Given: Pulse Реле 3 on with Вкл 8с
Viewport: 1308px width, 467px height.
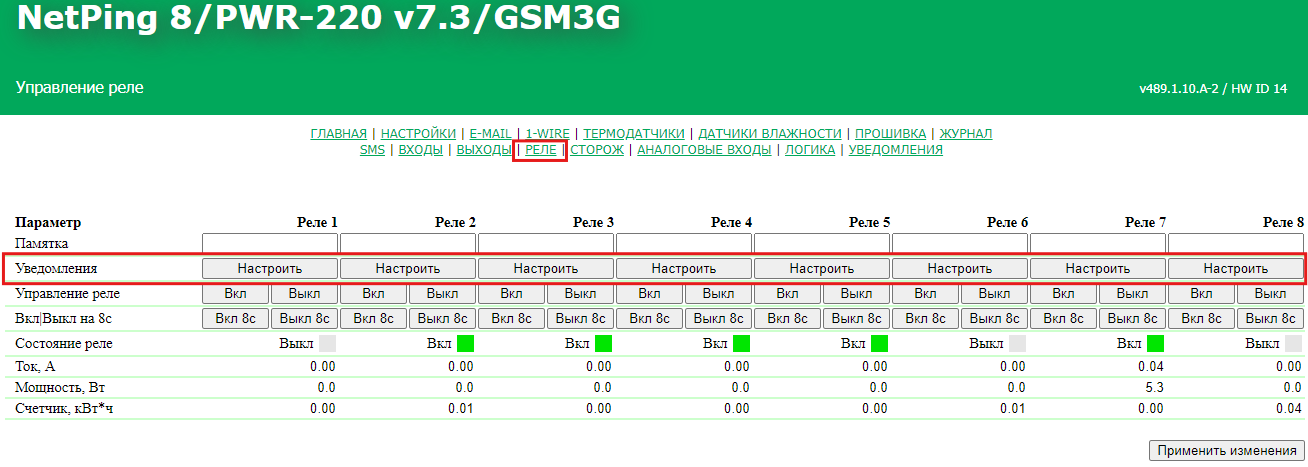Looking at the screenshot, I should 511,318.
